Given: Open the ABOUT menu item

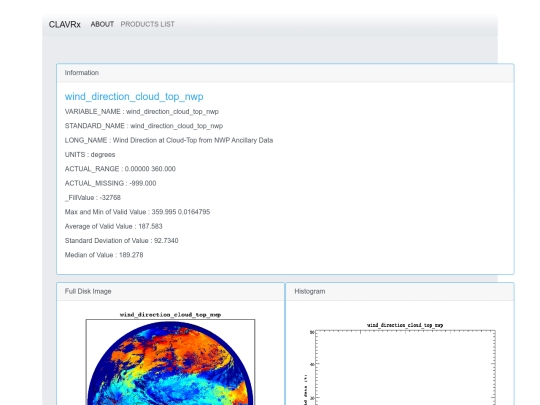Looking at the screenshot, I should [102, 24].
